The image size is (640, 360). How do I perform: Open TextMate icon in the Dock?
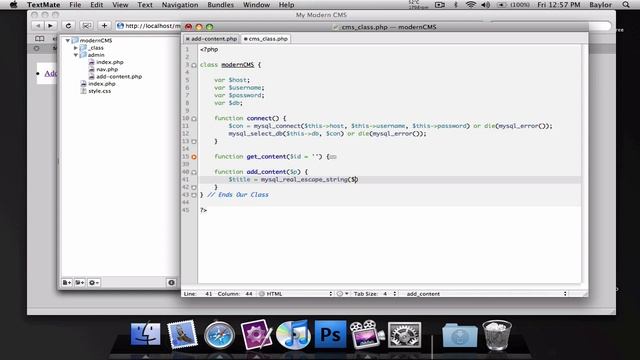point(256,334)
